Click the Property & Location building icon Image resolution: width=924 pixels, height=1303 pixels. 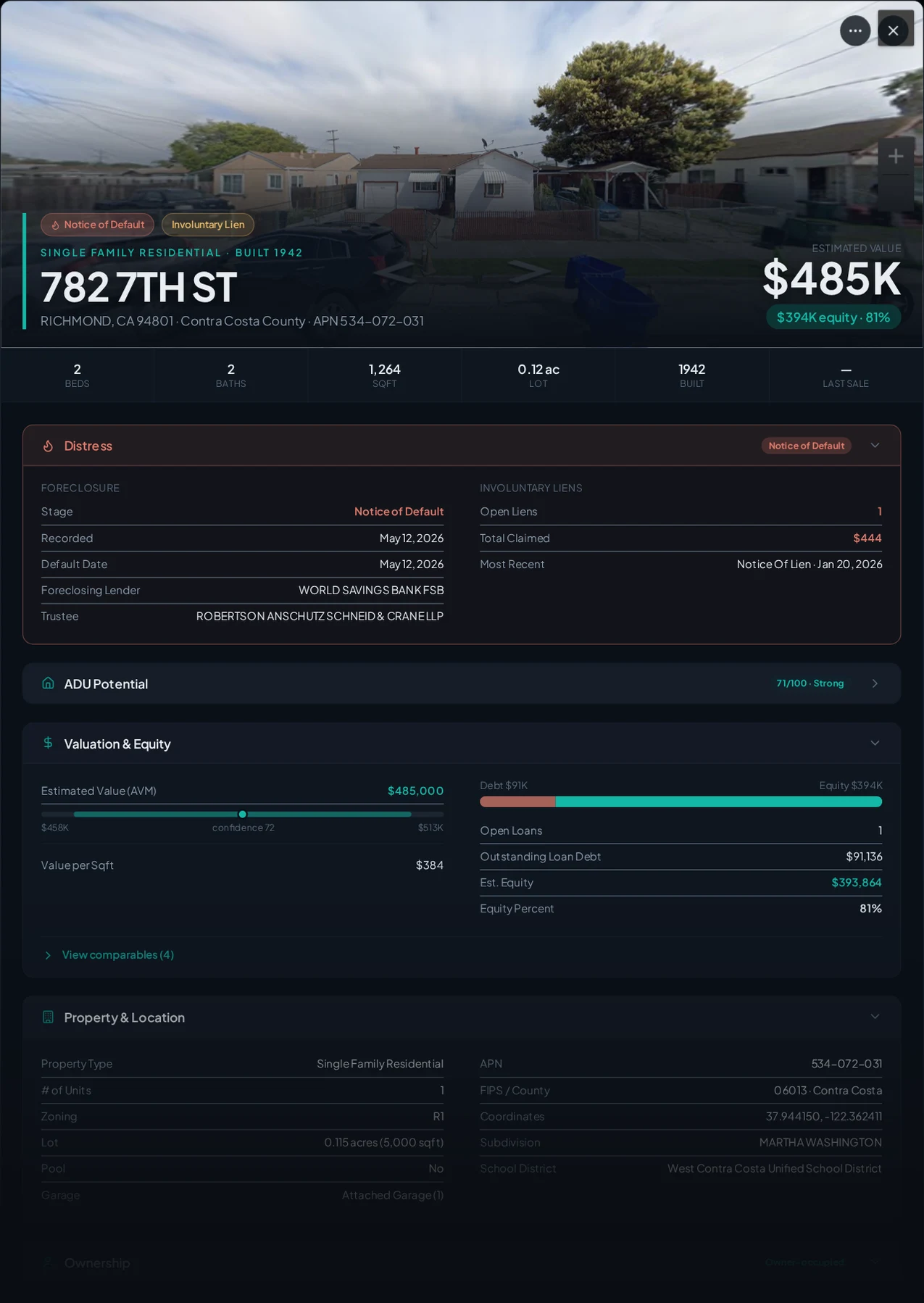click(x=48, y=1017)
